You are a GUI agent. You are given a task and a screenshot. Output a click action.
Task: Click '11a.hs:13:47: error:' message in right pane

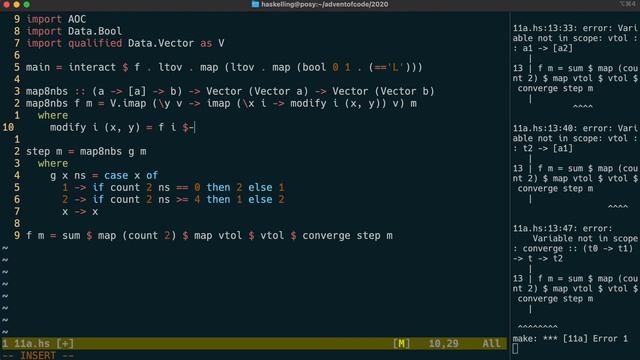[563, 228]
